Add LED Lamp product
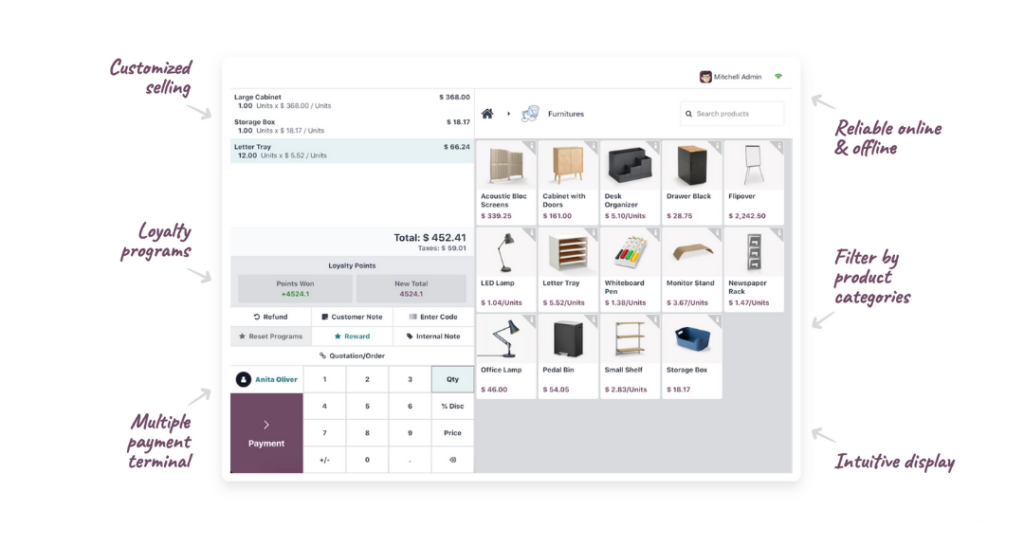 pyautogui.click(x=506, y=269)
